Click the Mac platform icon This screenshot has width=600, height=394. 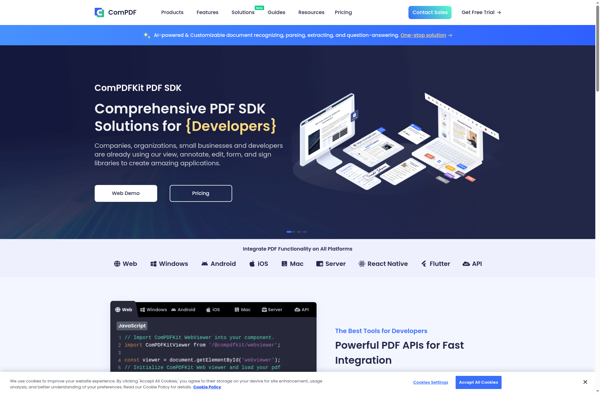[x=284, y=264]
